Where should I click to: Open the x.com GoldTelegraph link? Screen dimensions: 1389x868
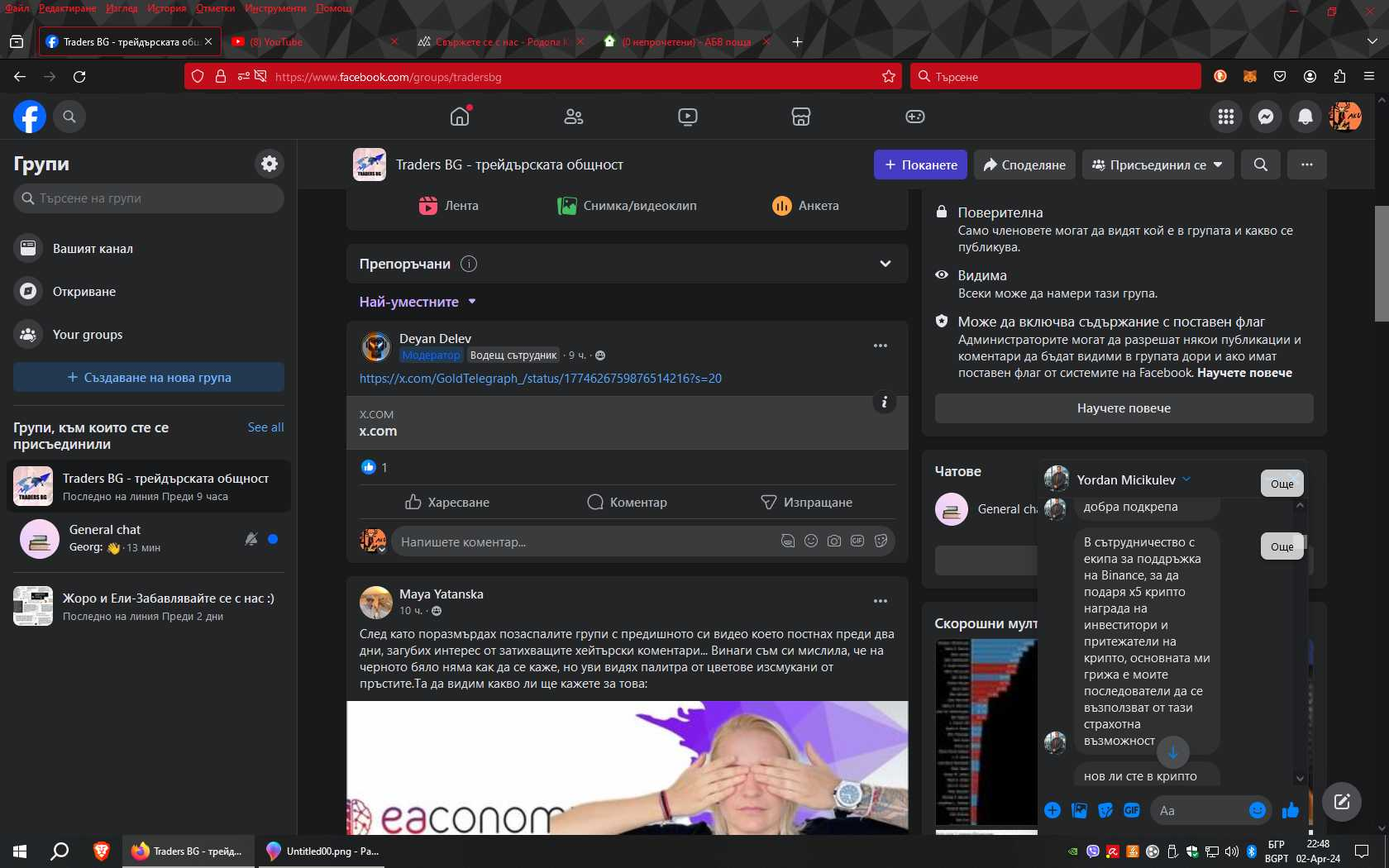click(540, 378)
